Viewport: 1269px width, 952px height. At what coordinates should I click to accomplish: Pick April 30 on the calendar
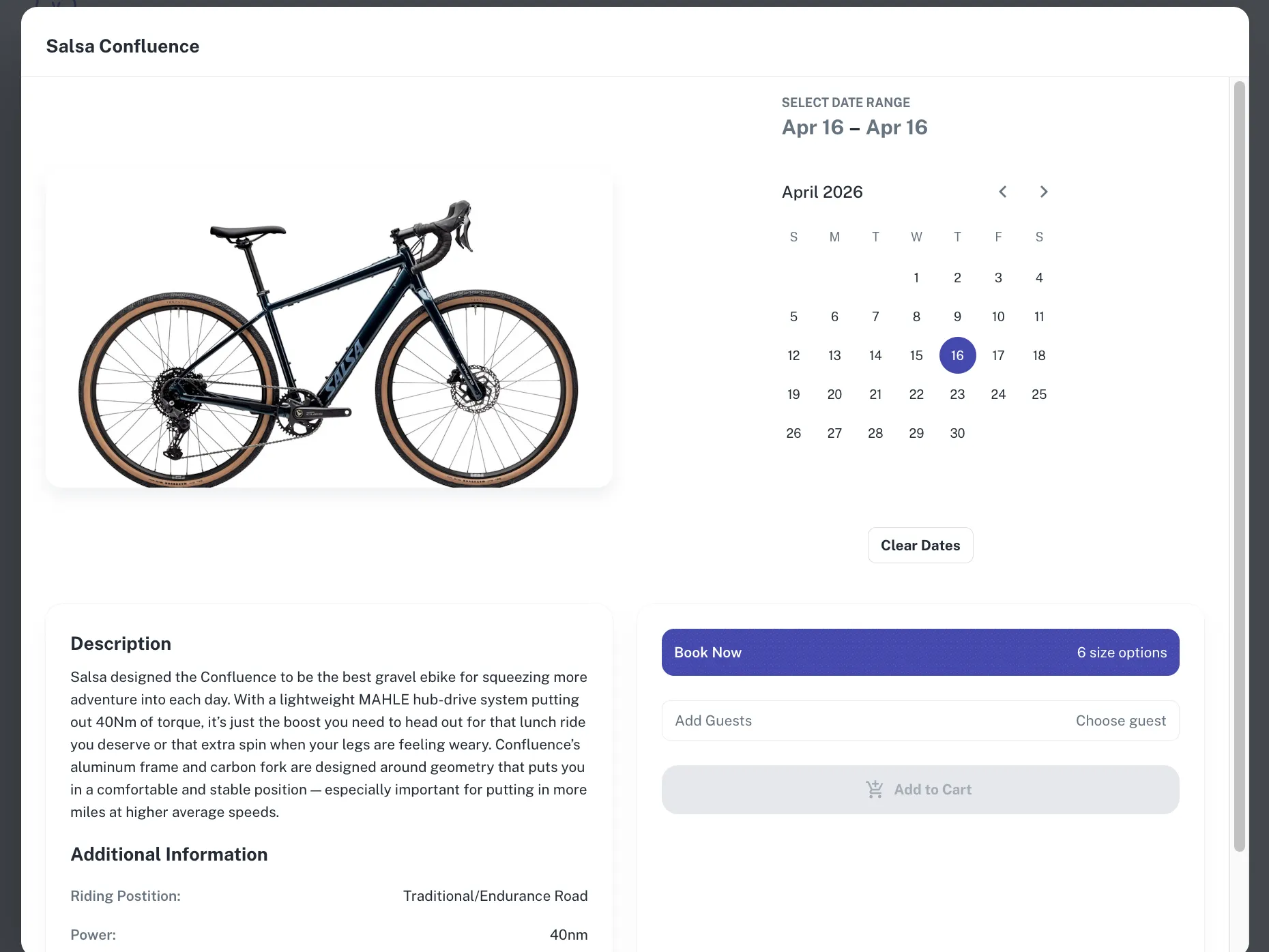957,433
